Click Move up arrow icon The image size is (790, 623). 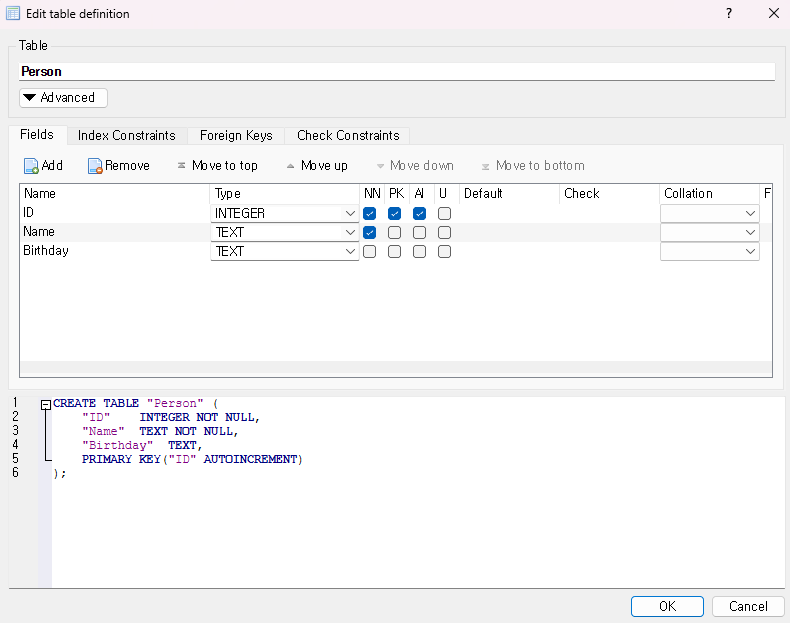tap(290, 166)
